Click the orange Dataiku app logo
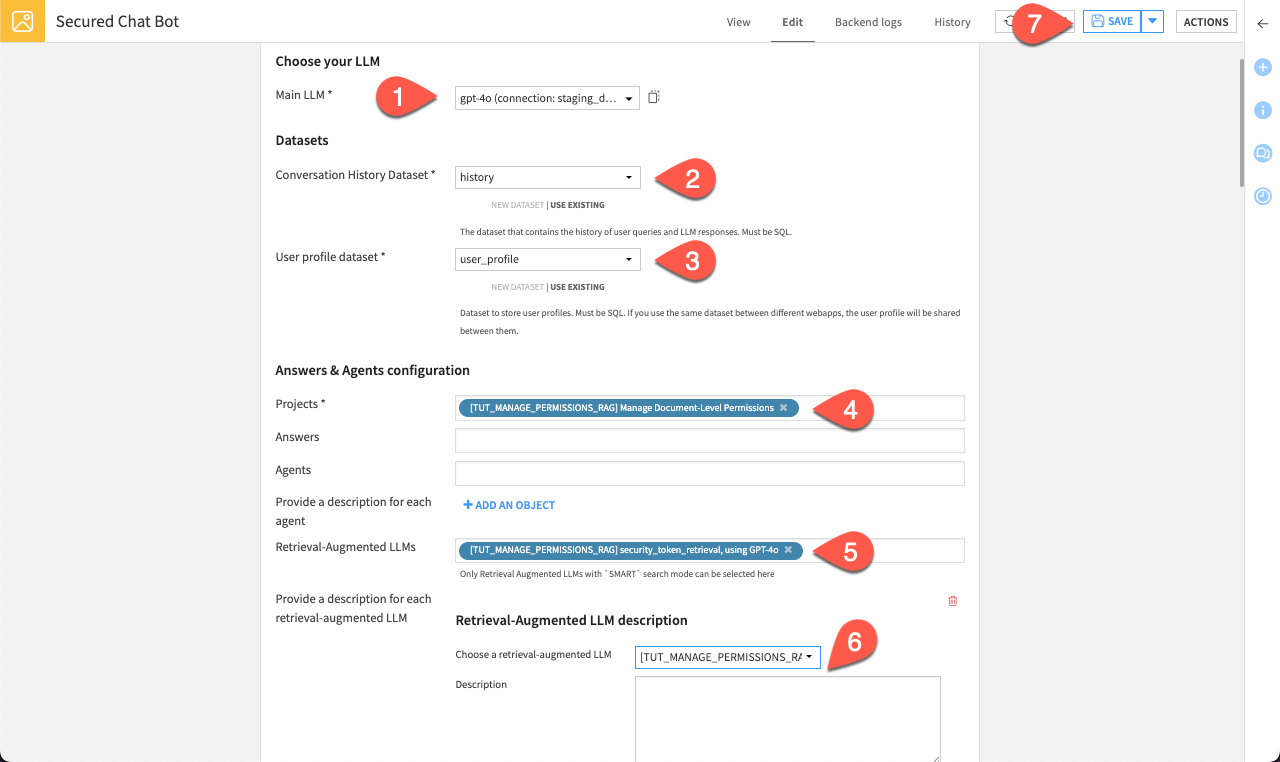Image resolution: width=1280 pixels, height=762 pixels. tap(22, 21)
